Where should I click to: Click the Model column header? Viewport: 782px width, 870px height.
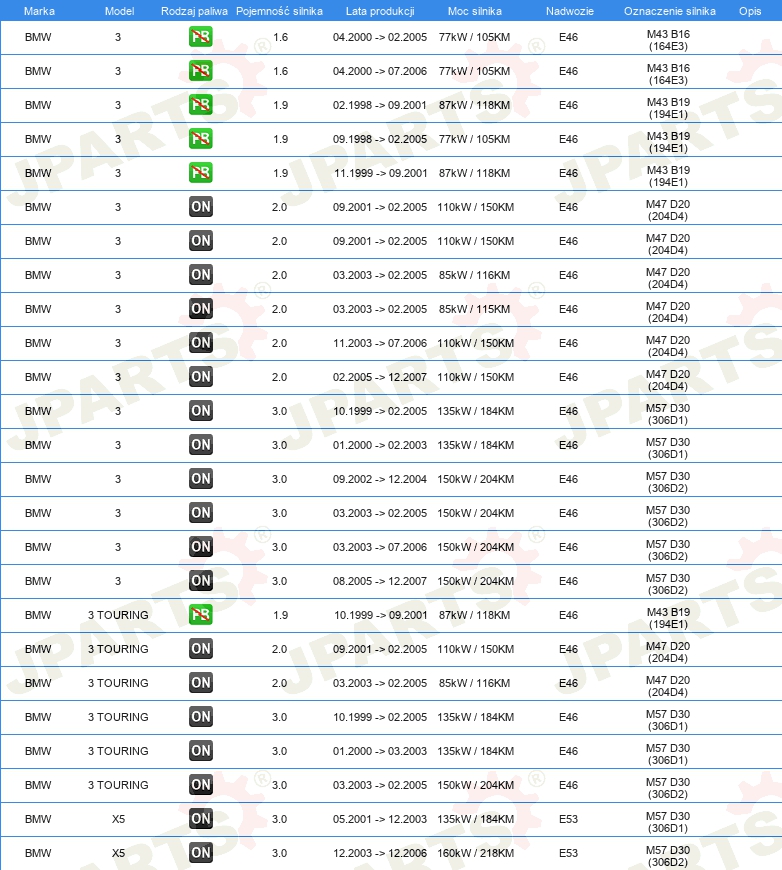click(x=119, y=11)
